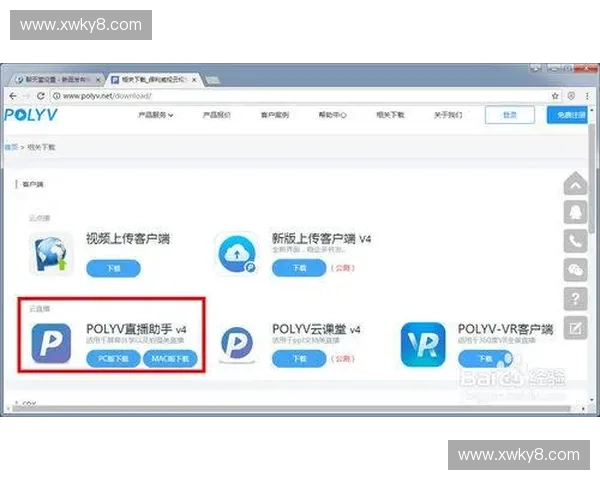
Task: Click the 登录 login button
Action: pos(510,115)
